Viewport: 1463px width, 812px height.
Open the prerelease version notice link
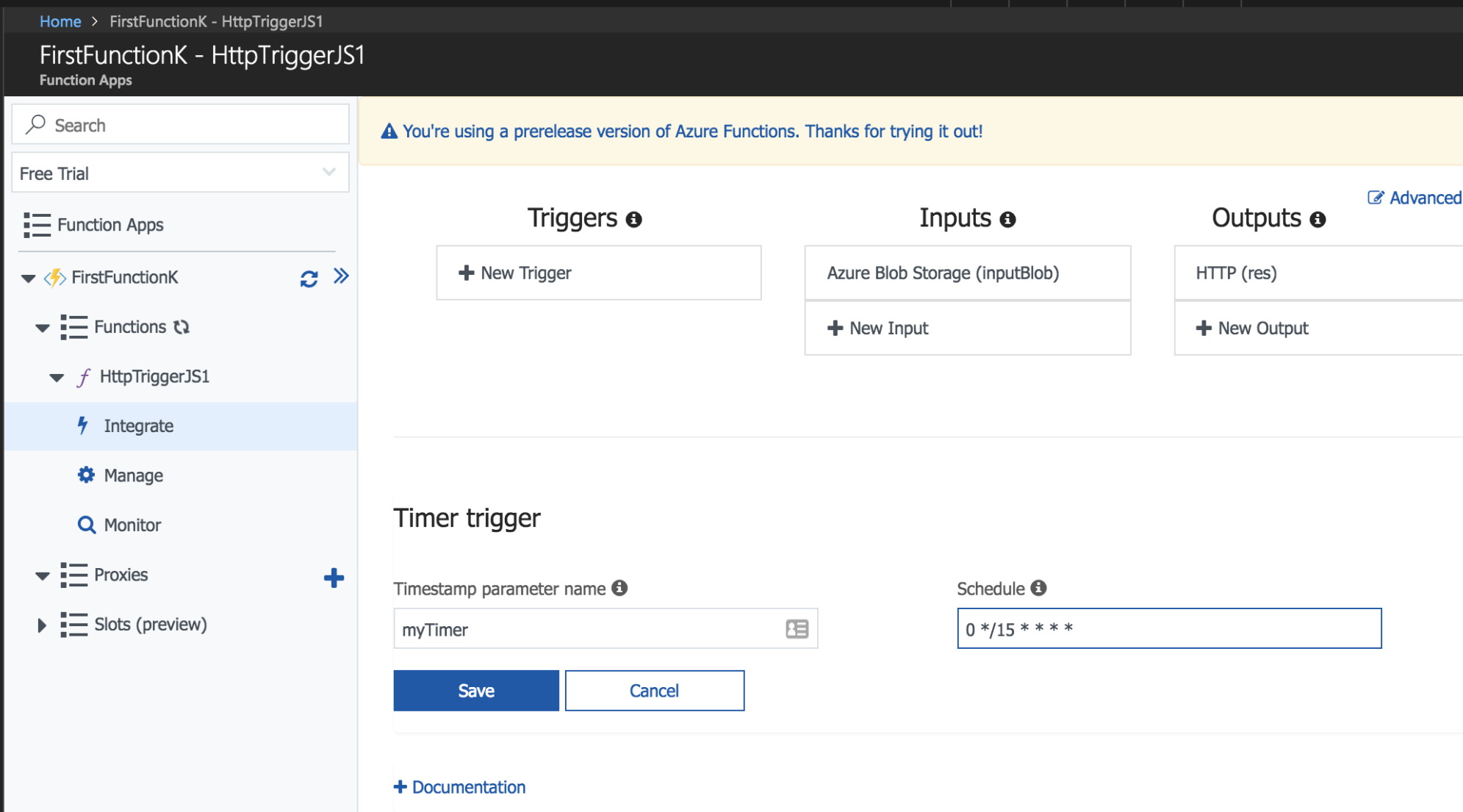coord(692,132)
